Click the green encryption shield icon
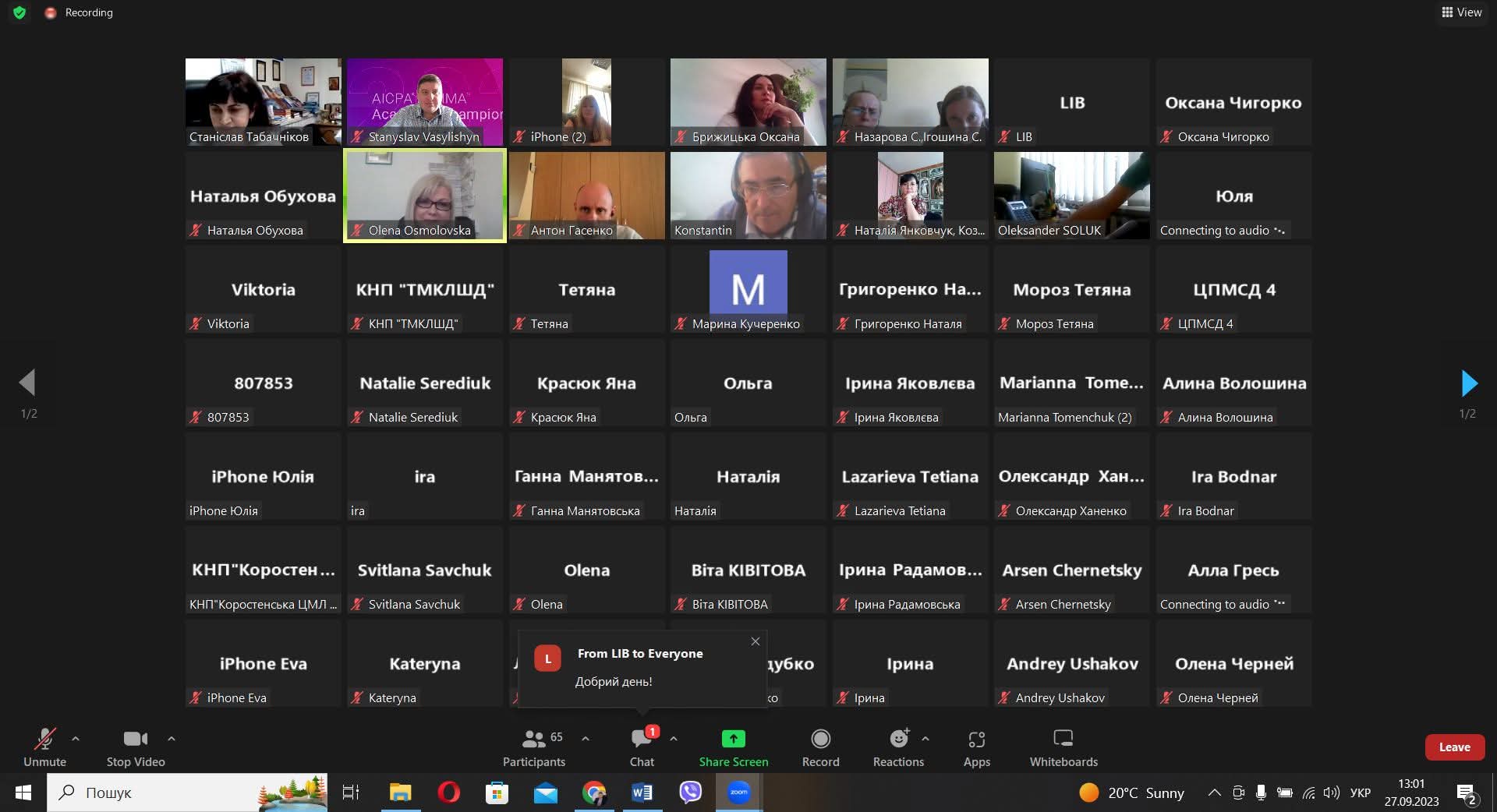 (x=19, y=12)
